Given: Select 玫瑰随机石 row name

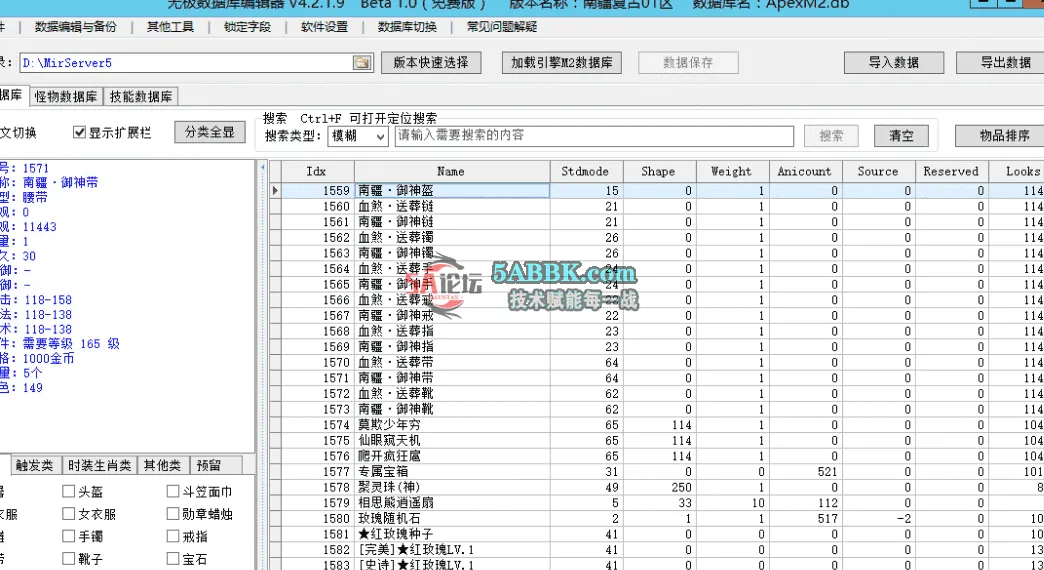Looking at the screenshot, I should (x=452, y=518).
